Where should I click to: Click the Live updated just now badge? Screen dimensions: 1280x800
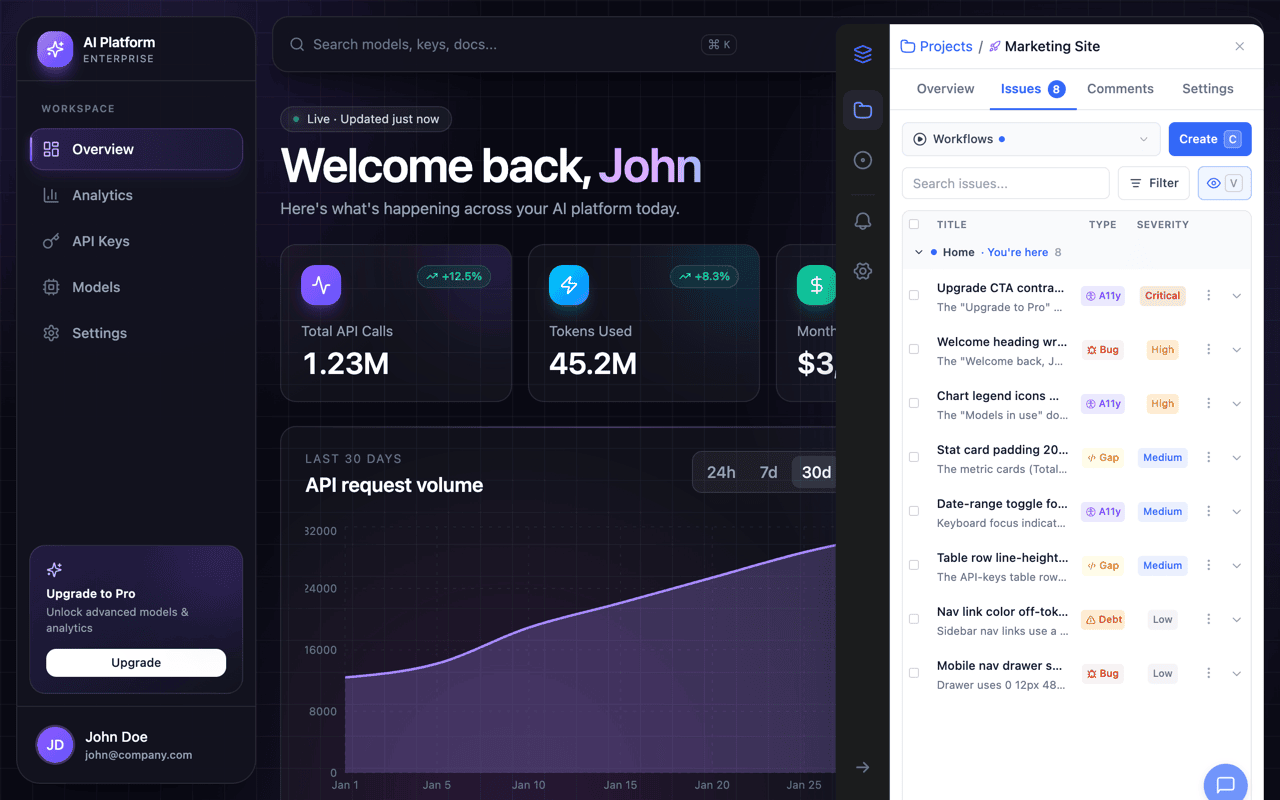(365, 119)
